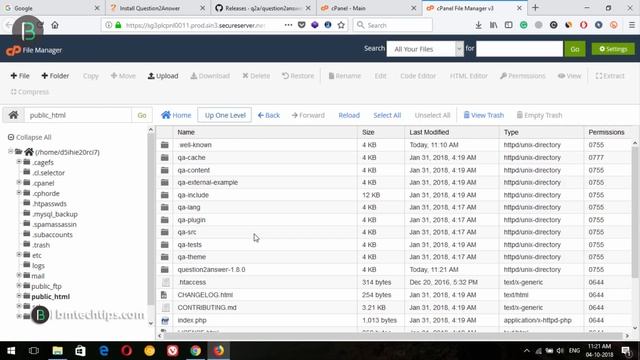640x360 pixels.
Task: Expand the .cagefs tree folder
Action: click(19, 162)
